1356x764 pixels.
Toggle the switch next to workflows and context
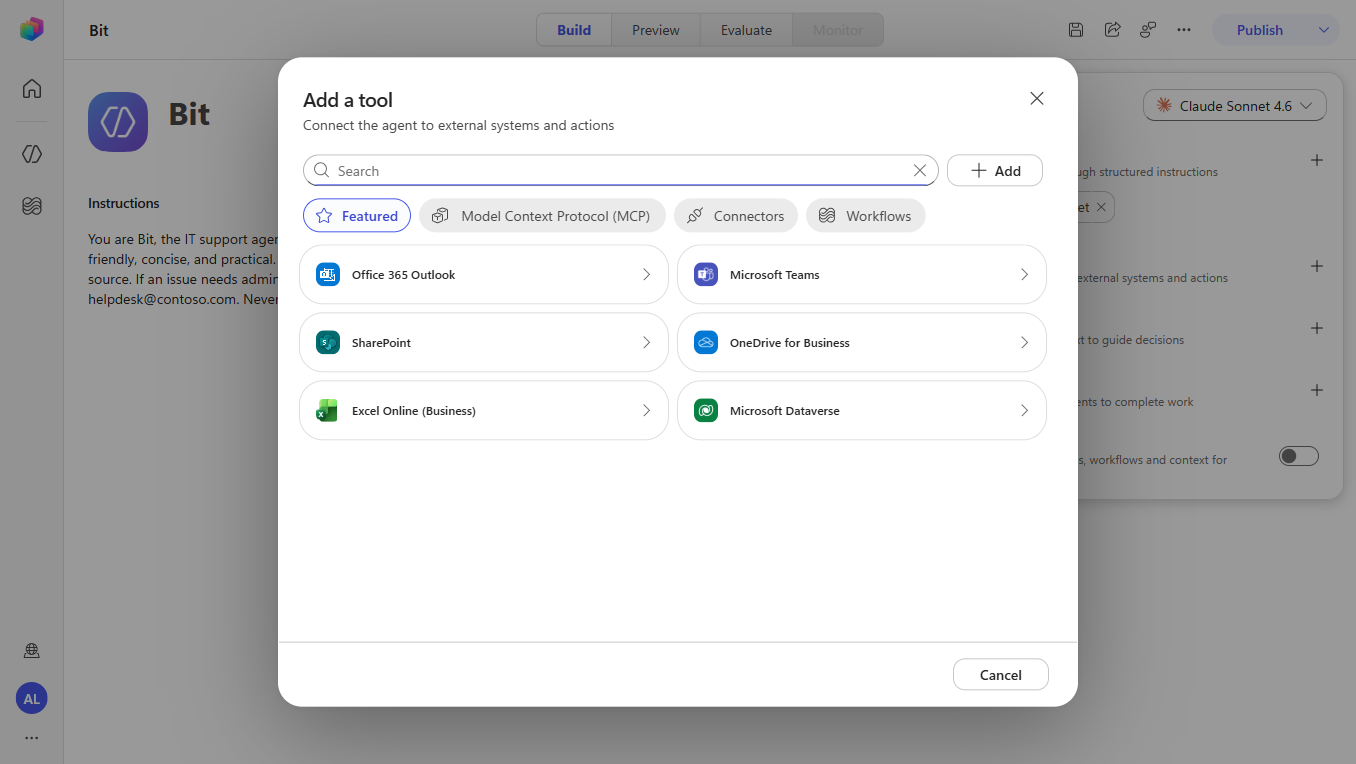click(x=1299, y=456)
